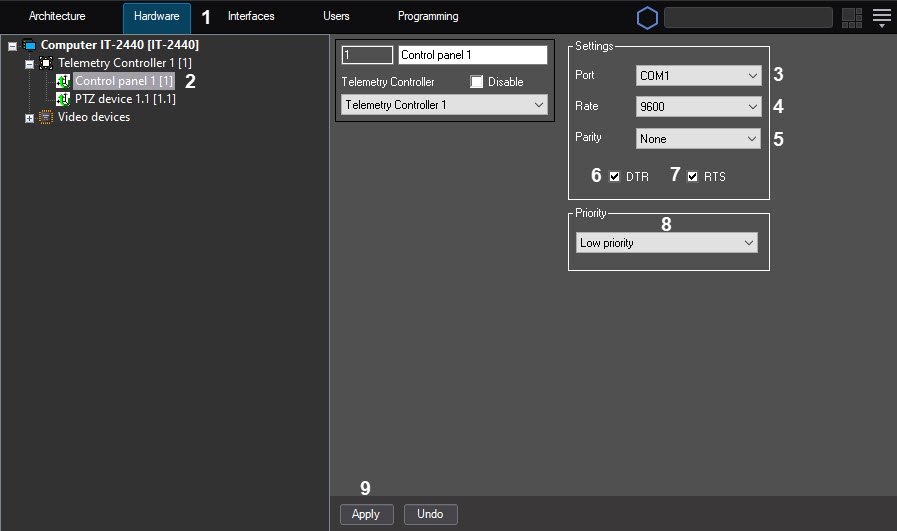Click the Computer IT-2440 icon in tree
This screenshot has width=897, height=531.
pyautogui.click(x=29, y=46)
